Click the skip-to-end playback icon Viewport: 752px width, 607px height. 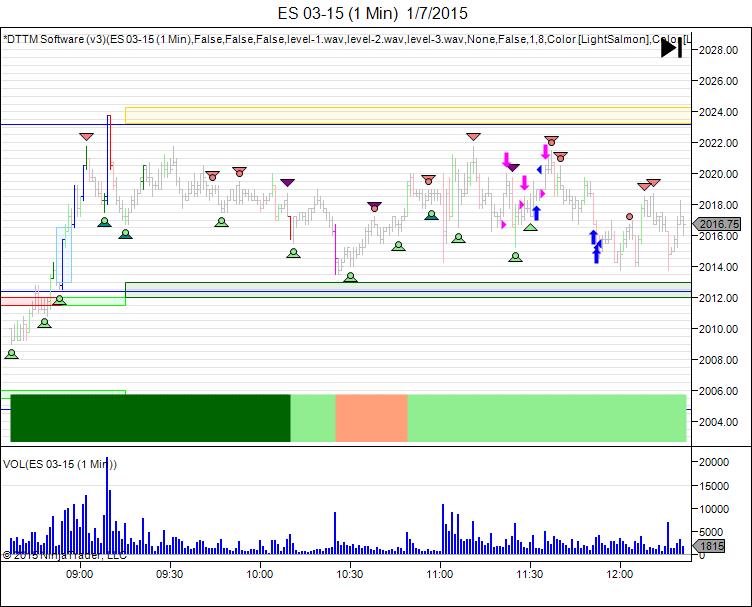click(x=671, y=48)
